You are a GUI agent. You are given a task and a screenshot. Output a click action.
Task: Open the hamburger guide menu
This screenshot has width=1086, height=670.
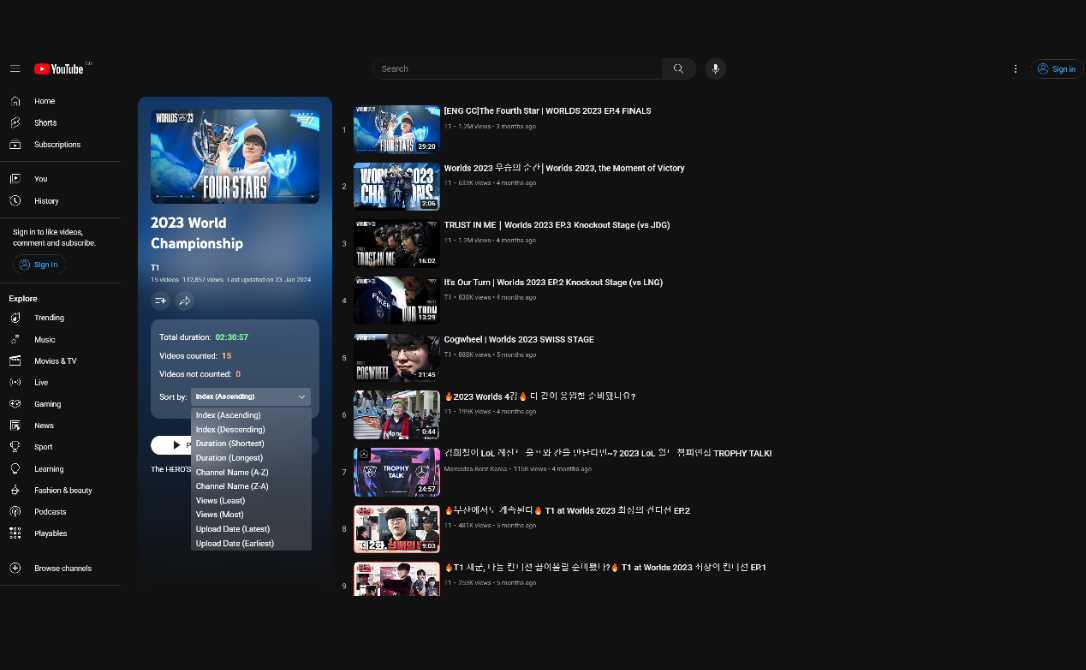(x=15, y=69)
